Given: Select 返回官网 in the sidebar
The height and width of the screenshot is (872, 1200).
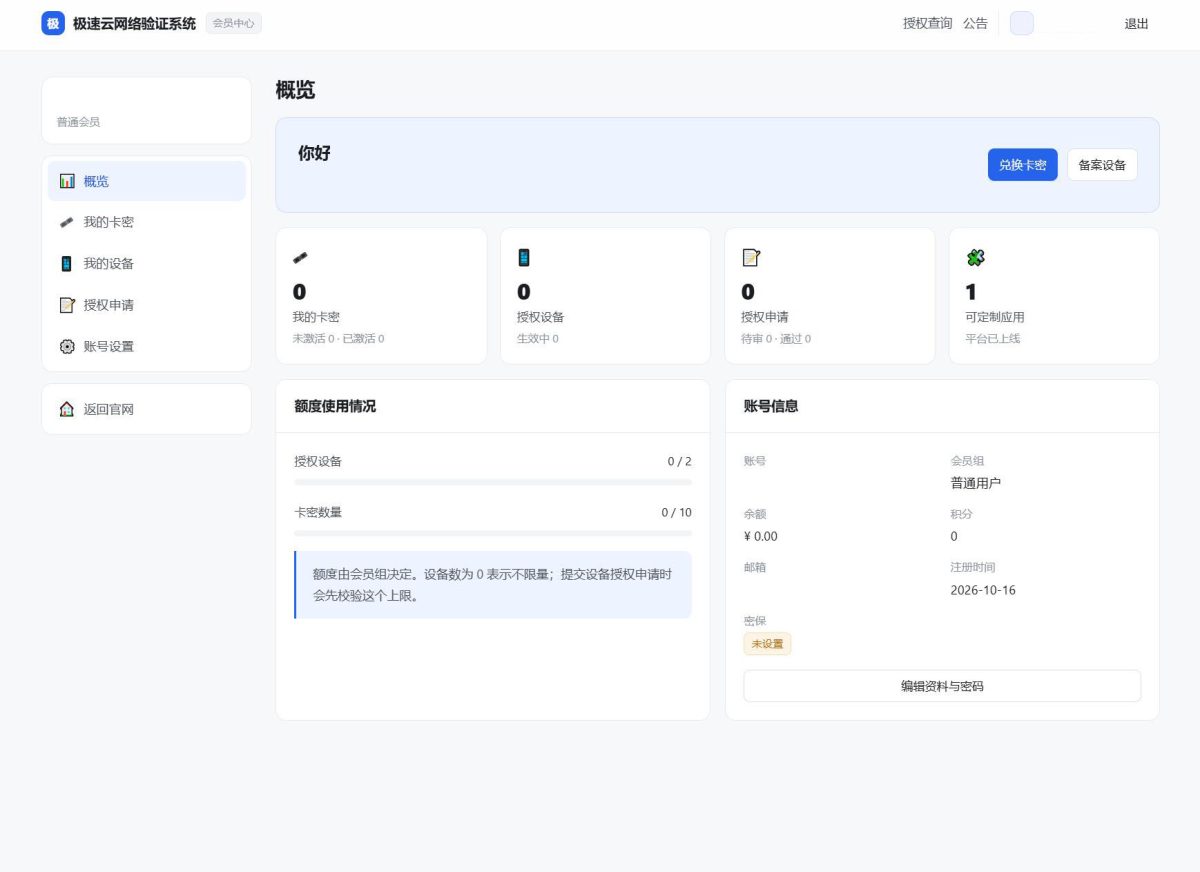Looking at the screenshot, I should (147, 409).
